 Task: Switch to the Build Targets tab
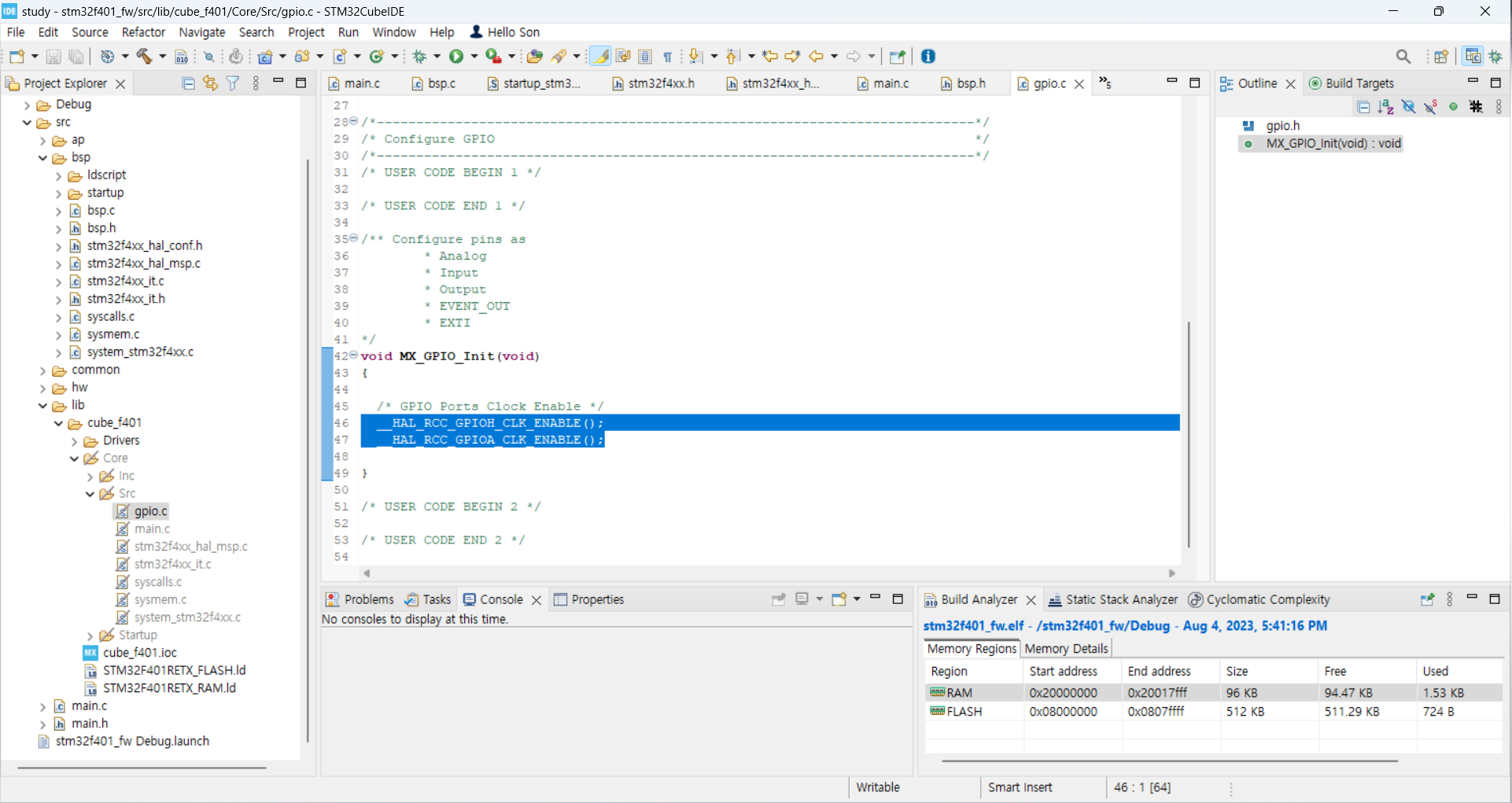coord(1351,83)
